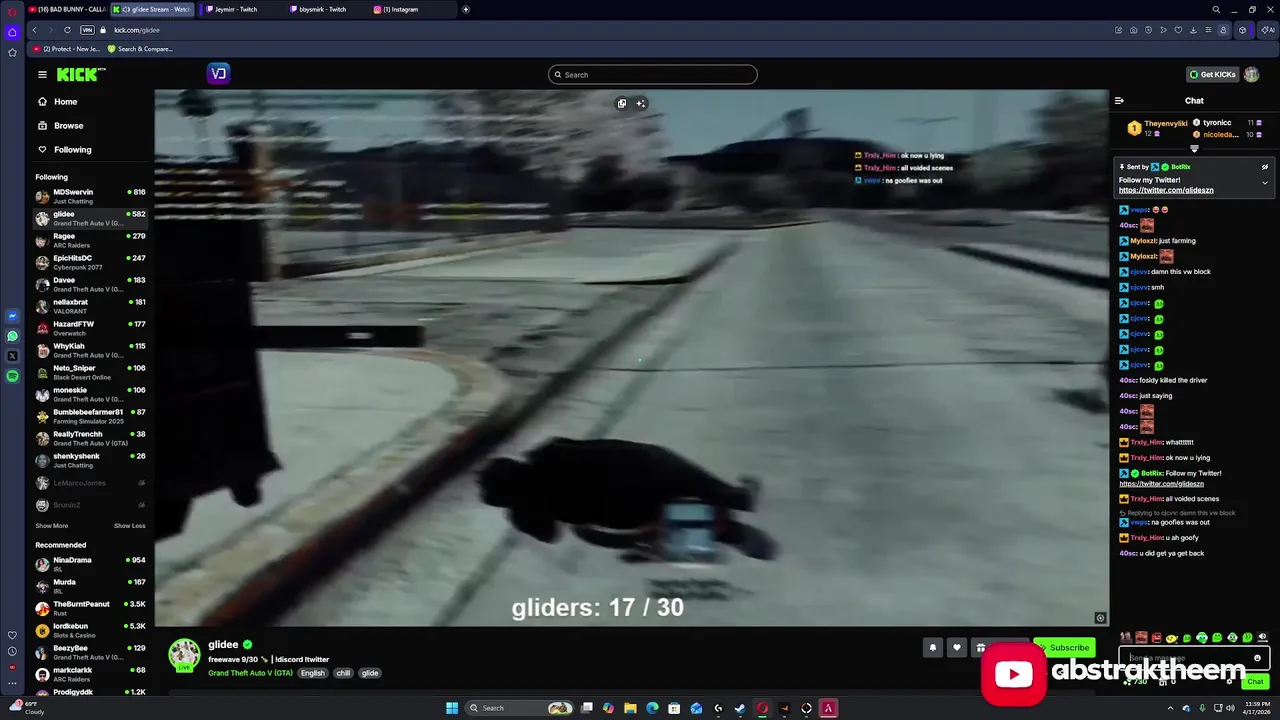Open browser downloads icon

click(x=1192, y=30)
